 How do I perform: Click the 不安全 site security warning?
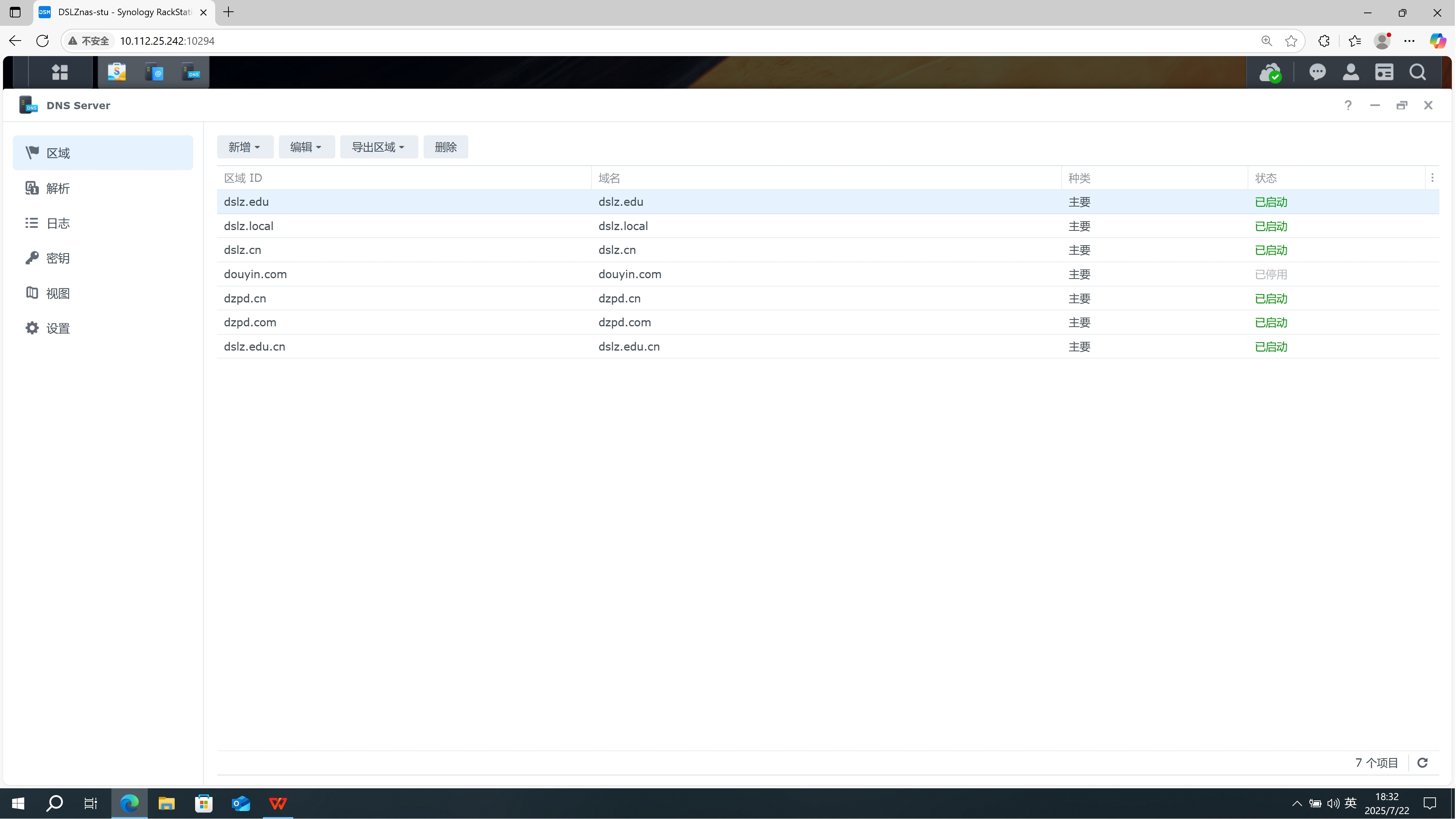click(89, 41)
